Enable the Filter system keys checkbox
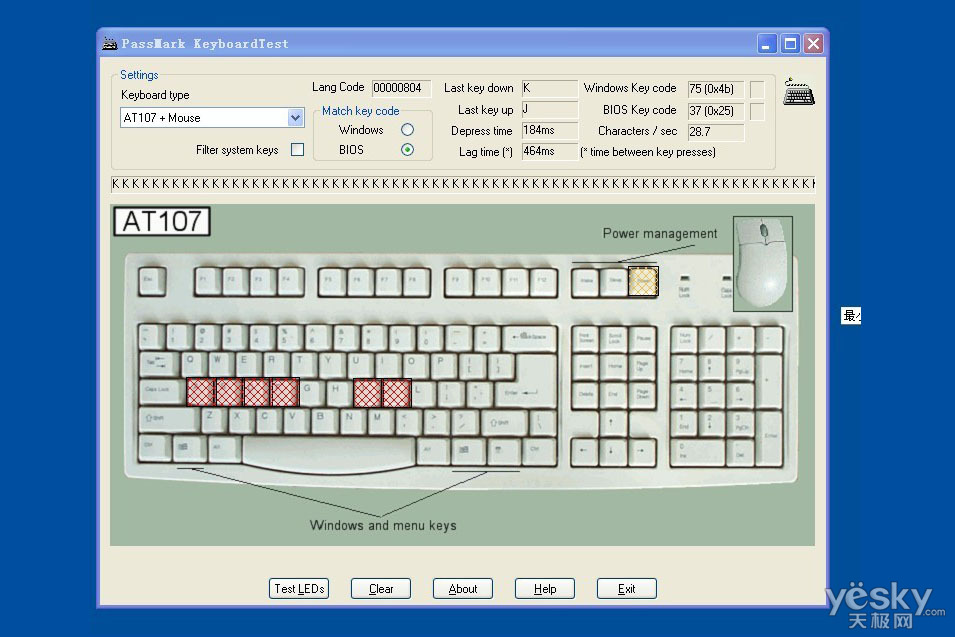Viewport: 955px width, 637px height. click(297, 149)
